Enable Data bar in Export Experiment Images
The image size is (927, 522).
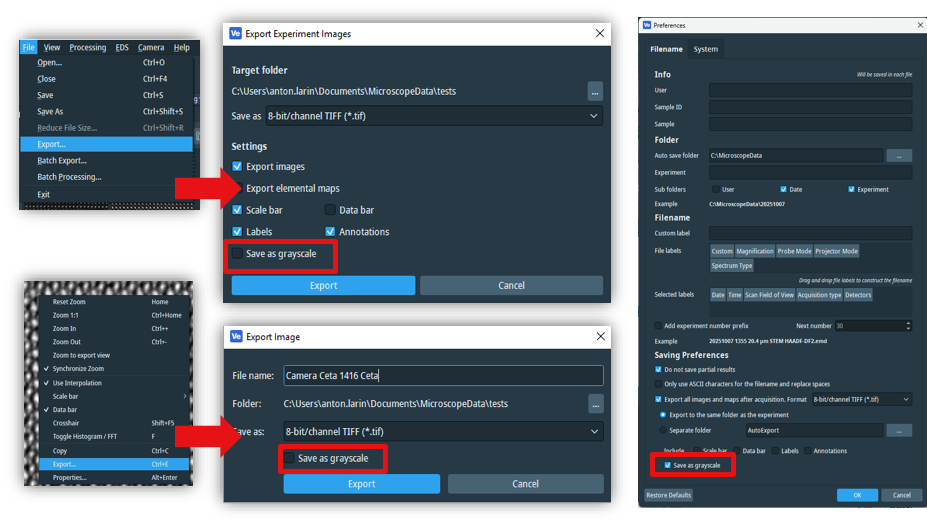coord(330,210)
